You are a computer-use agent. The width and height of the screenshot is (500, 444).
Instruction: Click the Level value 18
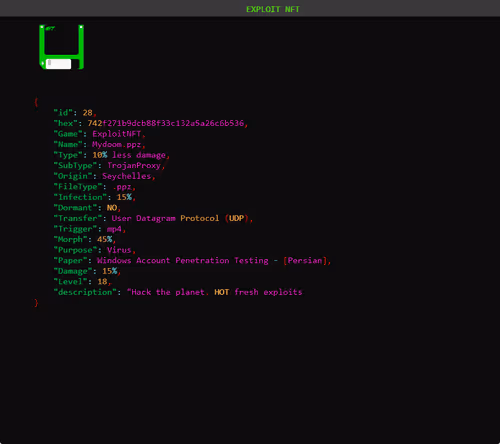[x=102, y=282]
